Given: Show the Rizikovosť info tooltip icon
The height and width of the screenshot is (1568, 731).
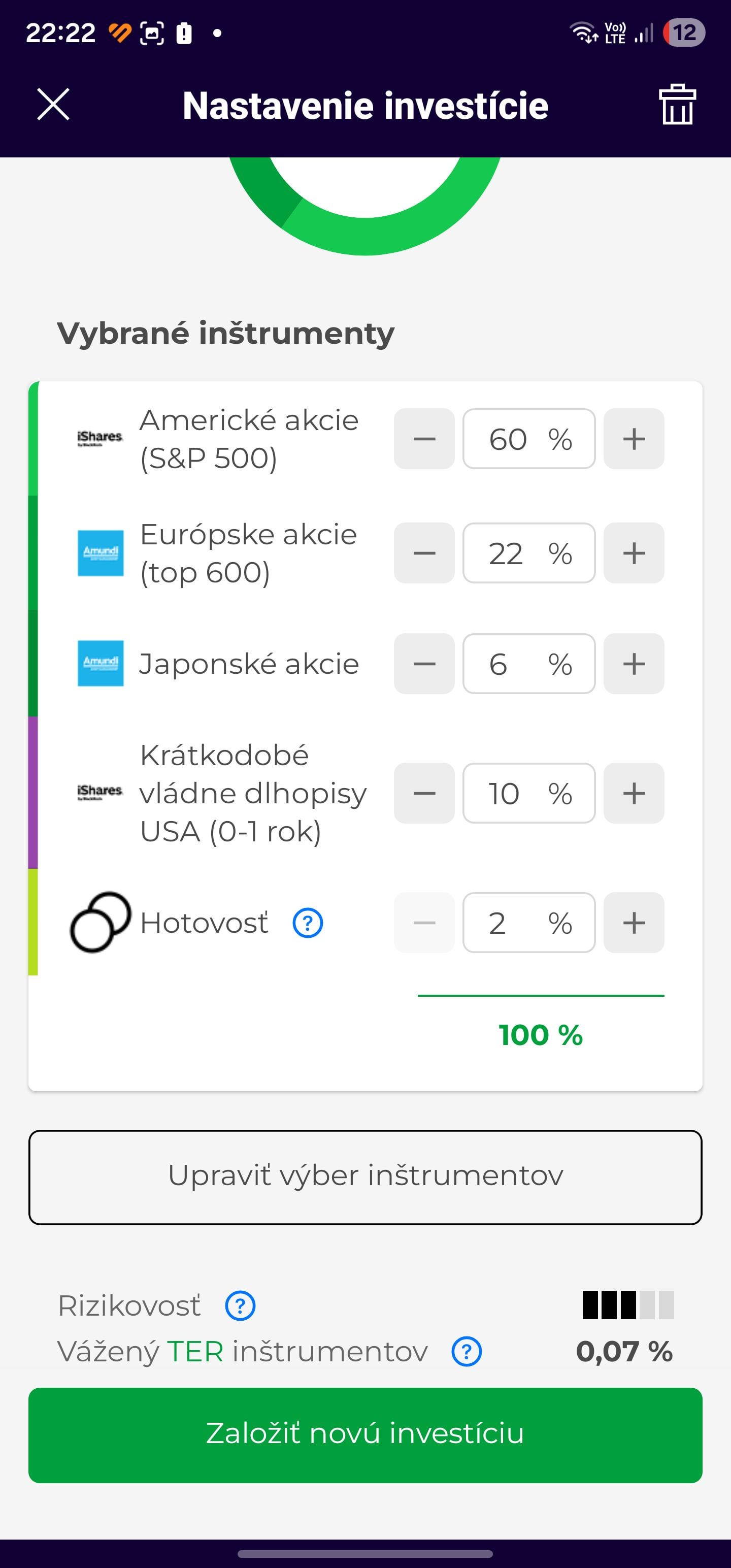Looking at the screenshot, I should coord(241,1305).
